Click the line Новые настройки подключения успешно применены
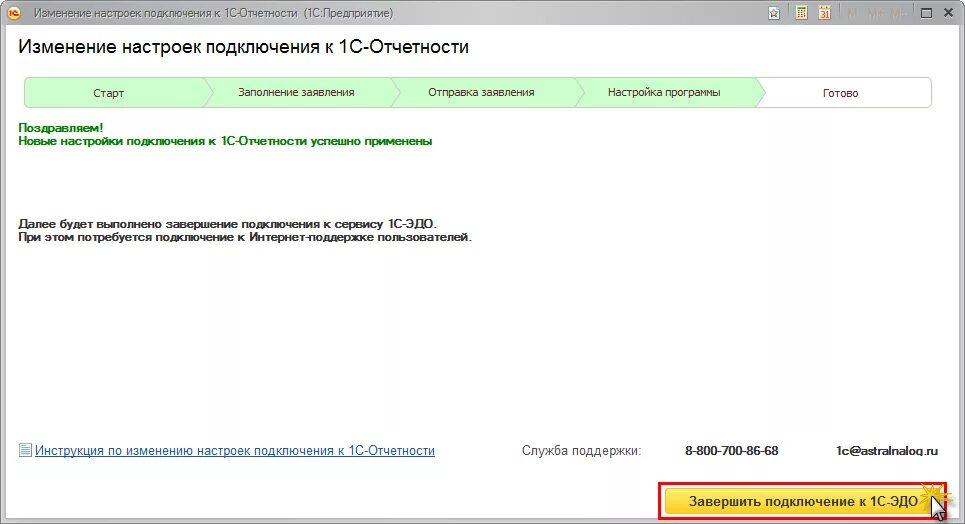 click(225, 142)
